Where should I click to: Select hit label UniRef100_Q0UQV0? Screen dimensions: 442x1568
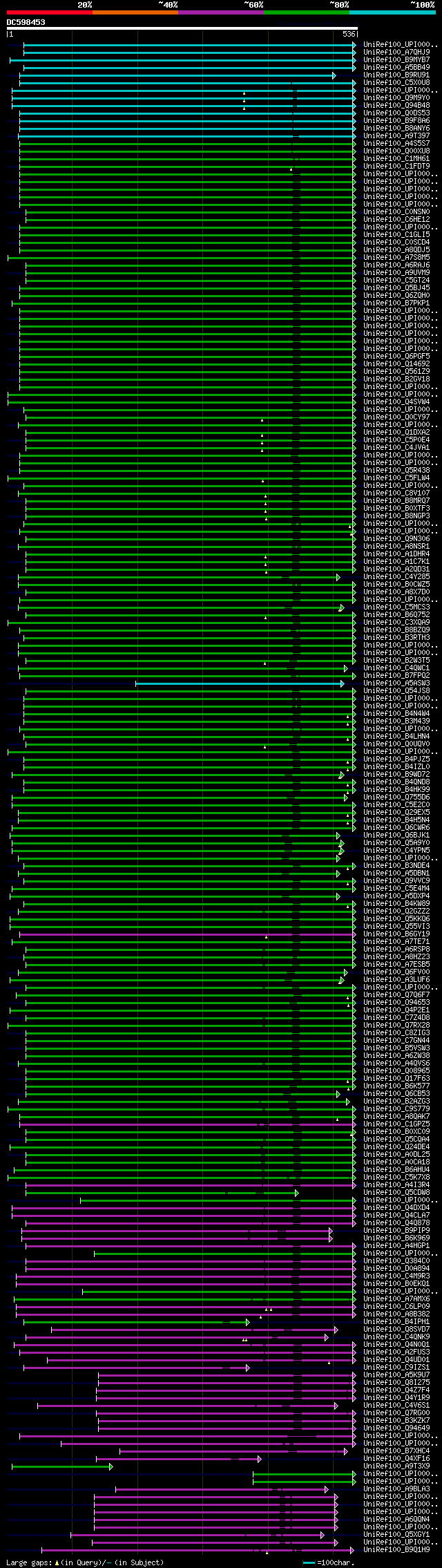[396, 744]
